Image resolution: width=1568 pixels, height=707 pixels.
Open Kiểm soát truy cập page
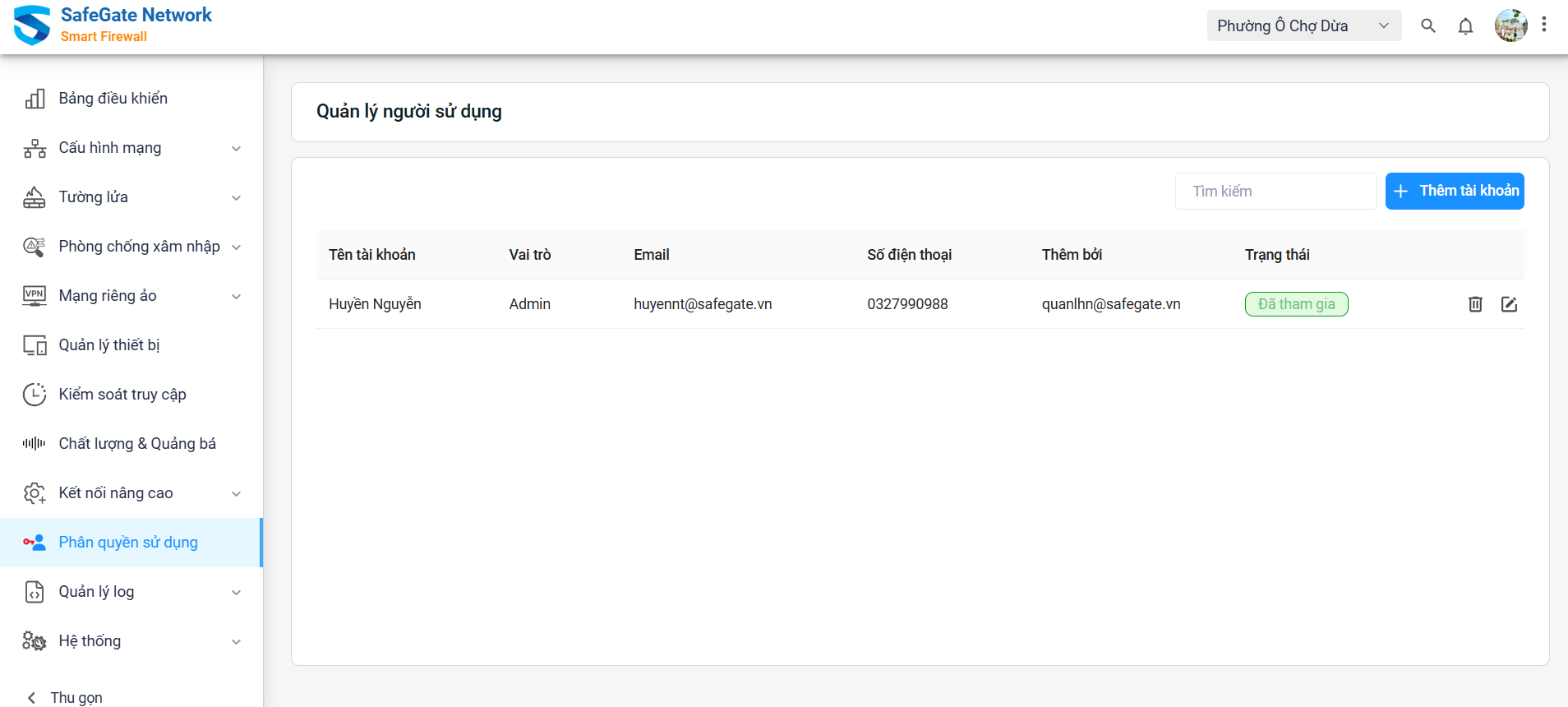tap(122, 395)
